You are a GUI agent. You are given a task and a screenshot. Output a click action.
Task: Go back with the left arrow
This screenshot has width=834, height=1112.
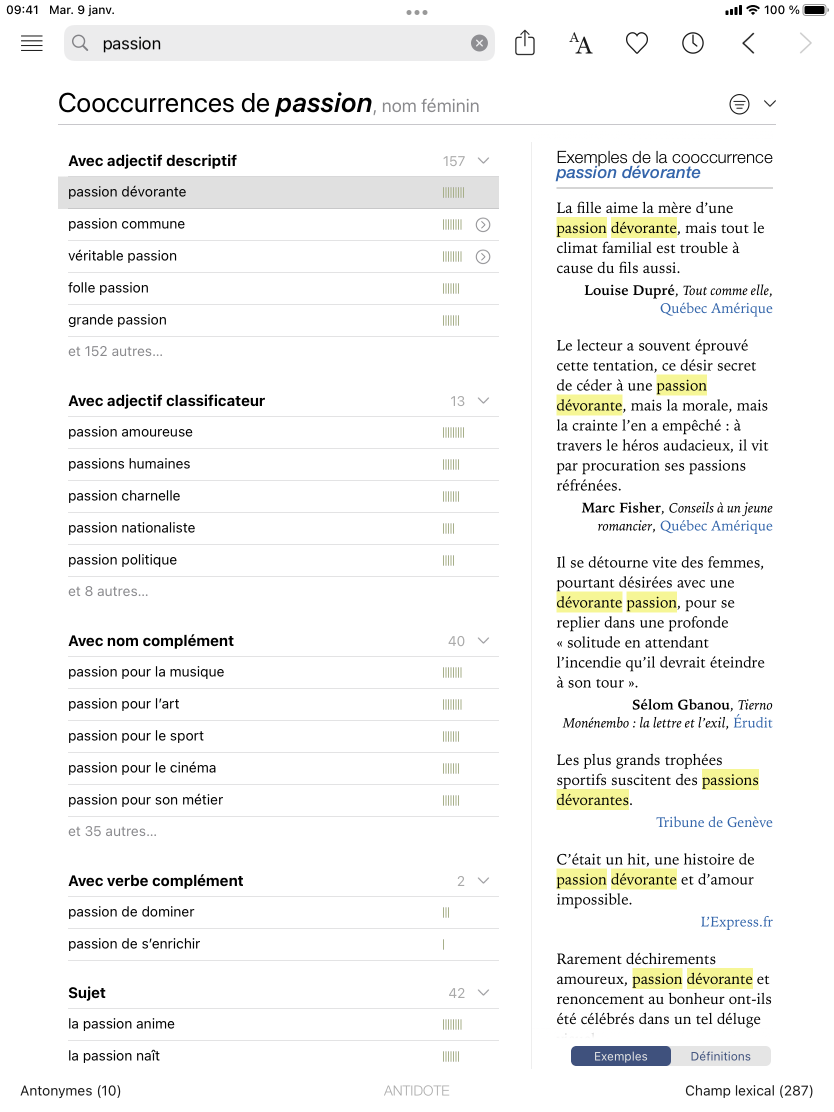point(748,43)
